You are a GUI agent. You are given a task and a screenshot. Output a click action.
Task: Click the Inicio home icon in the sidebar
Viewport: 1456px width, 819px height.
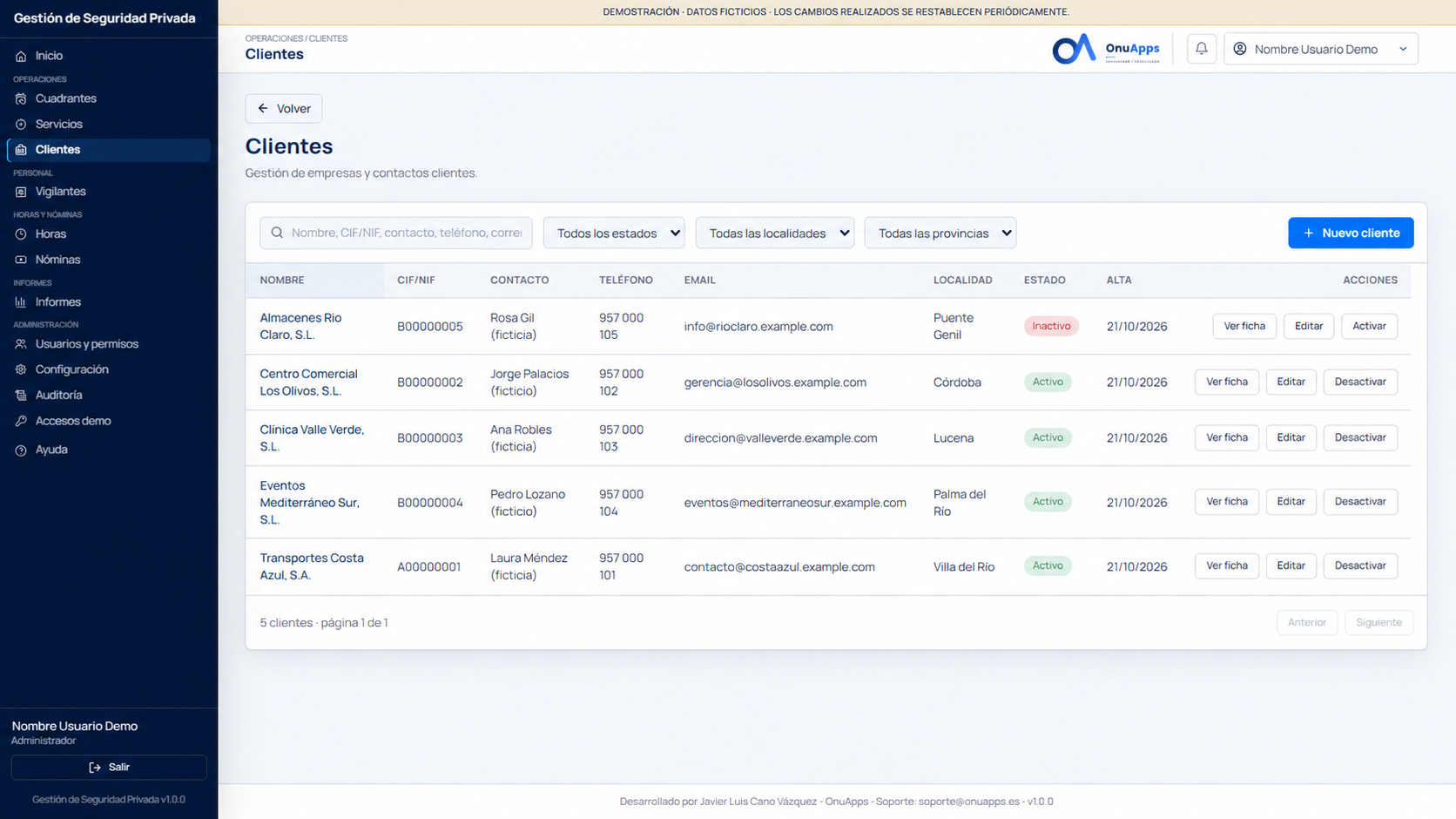pyautogui.click(x=21, y=56)
